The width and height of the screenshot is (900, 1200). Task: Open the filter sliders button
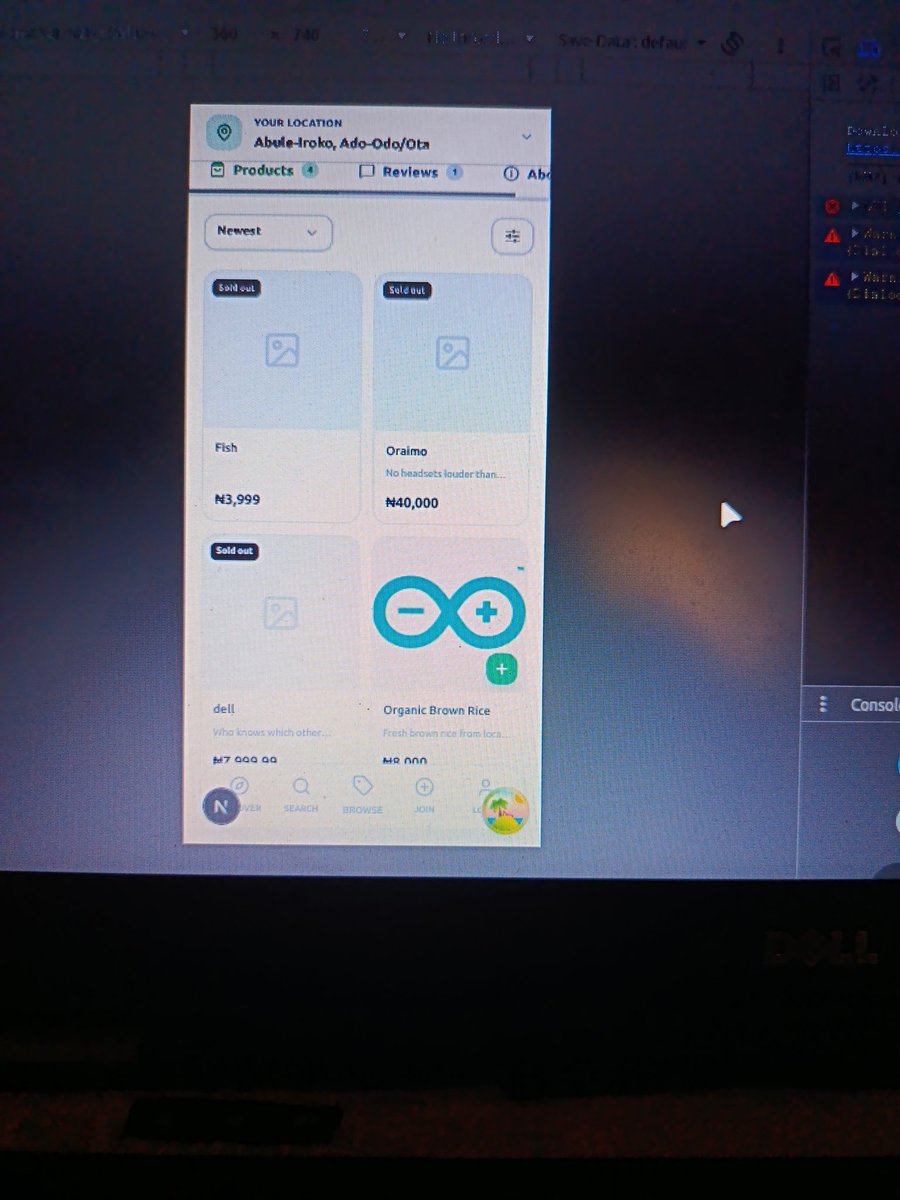[x=513, y=236]
